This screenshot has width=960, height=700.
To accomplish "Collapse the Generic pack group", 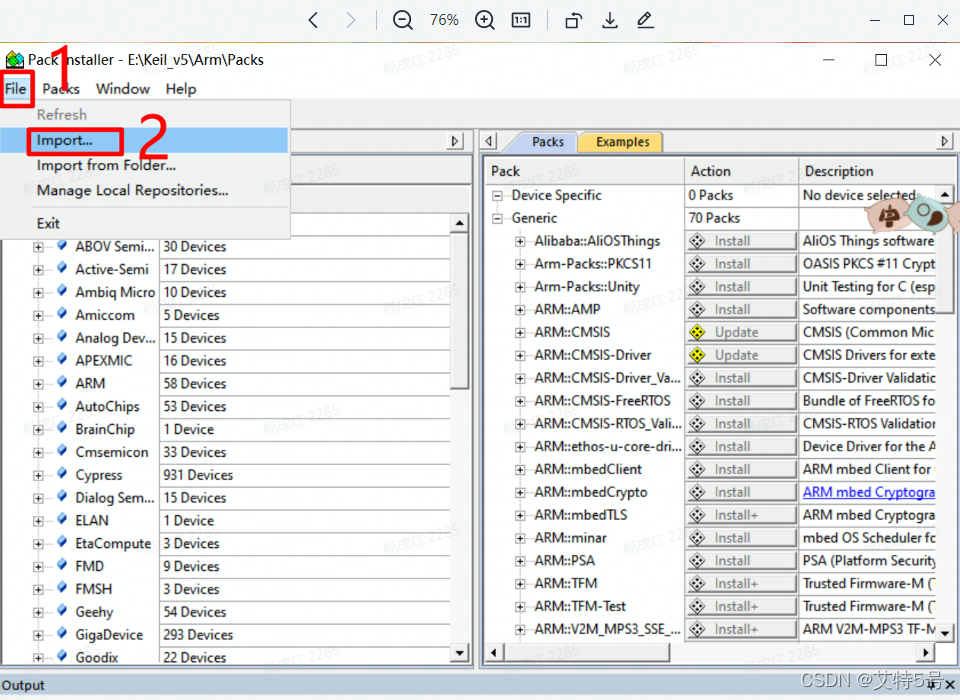I will tap(498, 219).
